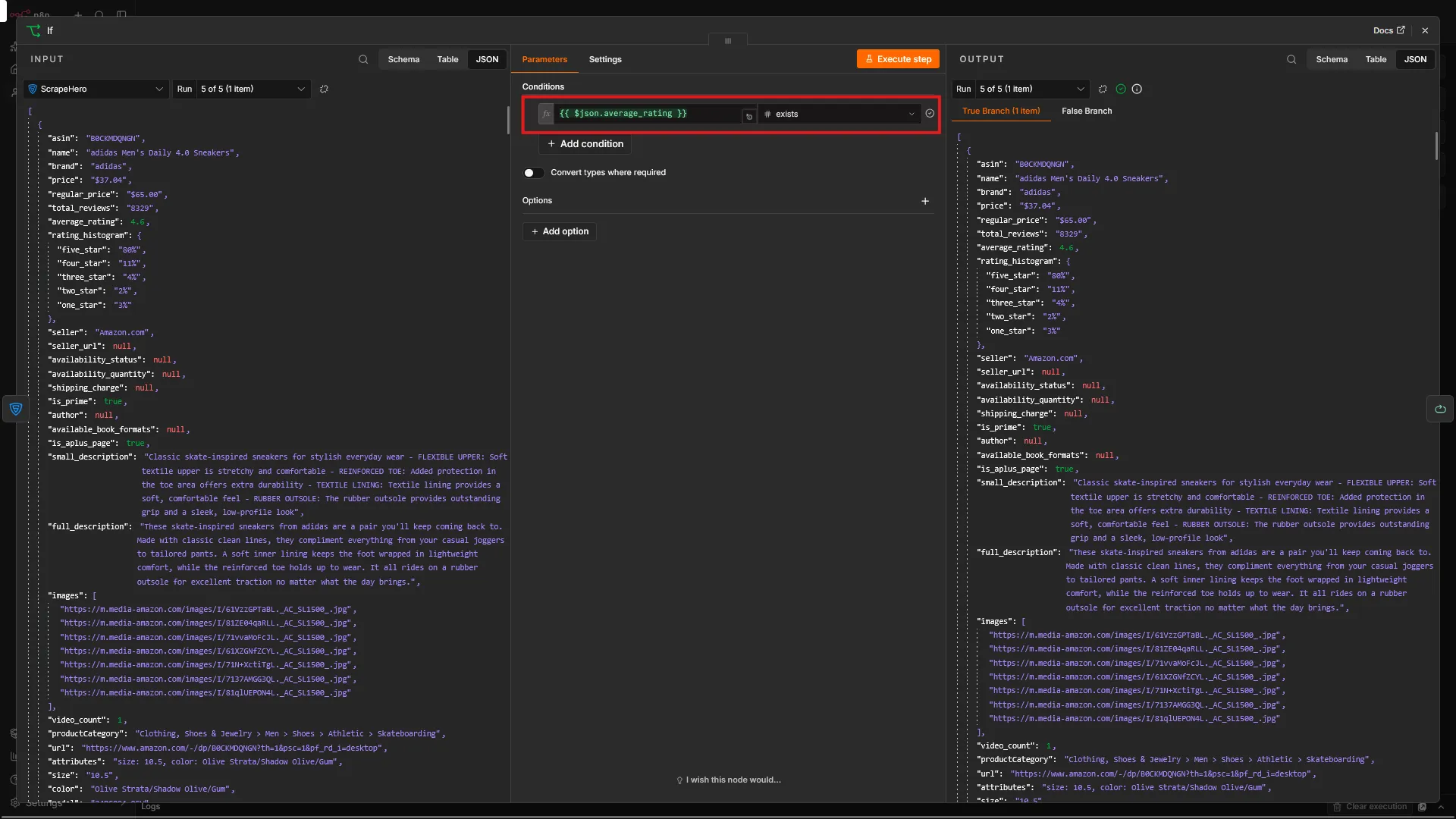Open the Docs link
1456x819 pixels.
pyautogui.click(x=1389, y=30)
